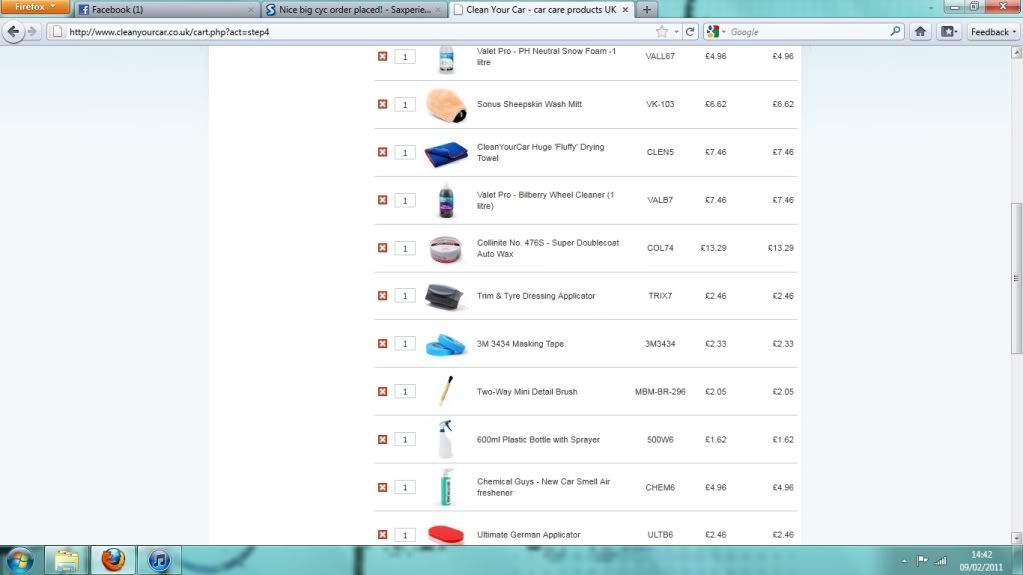Remove Two-Way Mini Detail Brush
This screenshot has height=575, width=1023.
pyautogui.click(x=382, y=392)
